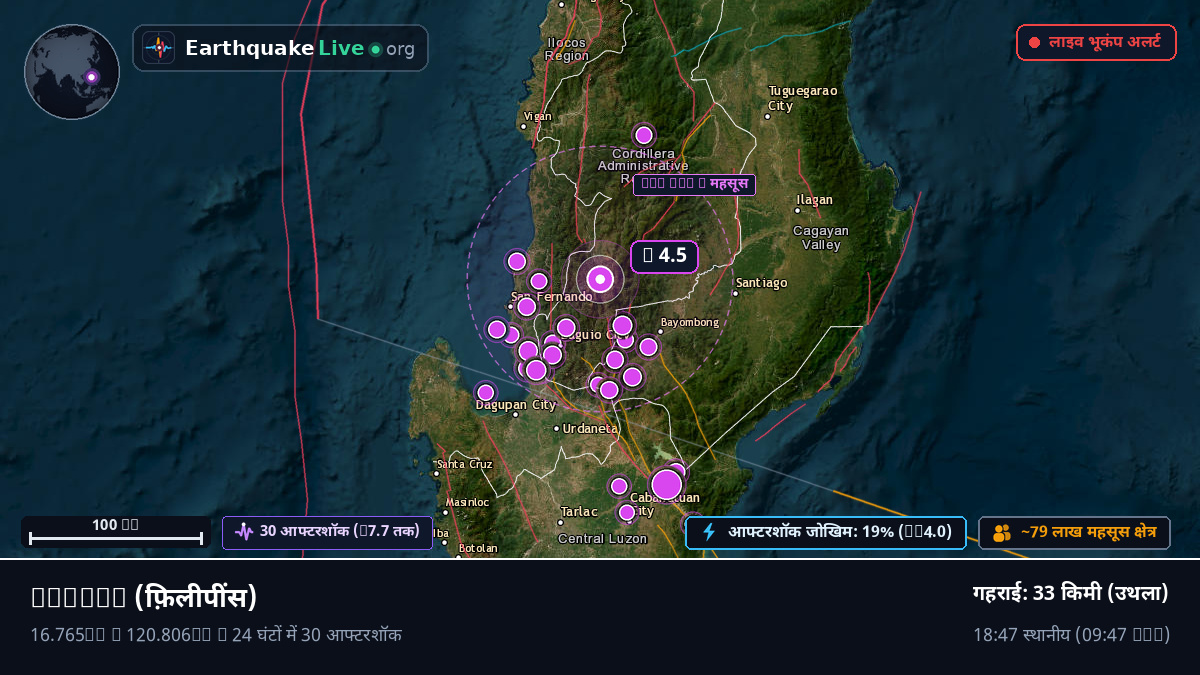Click the Ilocos Region label
The width and height of the screenshot is (1200, 675).
click(567, 49)
